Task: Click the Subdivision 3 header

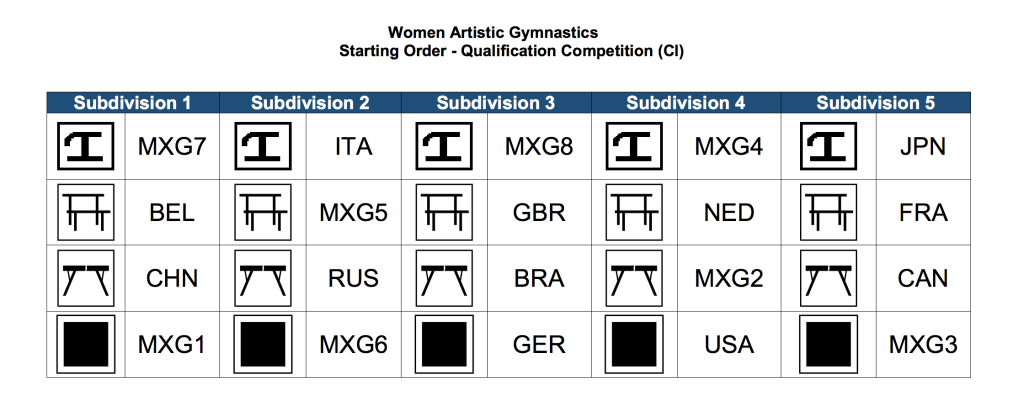Action: (x=496, y=103)
